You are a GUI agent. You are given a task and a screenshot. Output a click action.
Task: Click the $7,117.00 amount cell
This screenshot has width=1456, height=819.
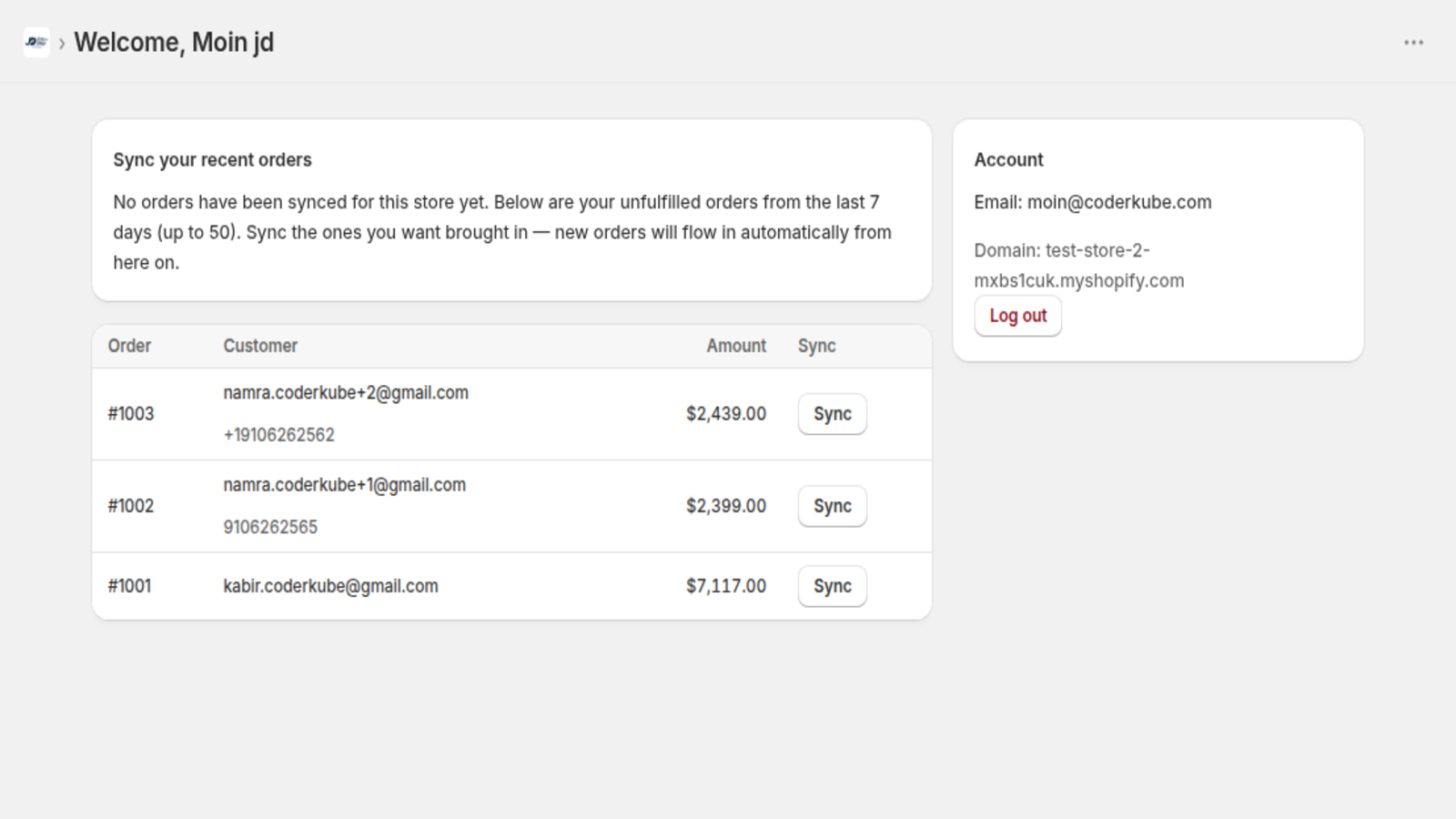point(726,586)
